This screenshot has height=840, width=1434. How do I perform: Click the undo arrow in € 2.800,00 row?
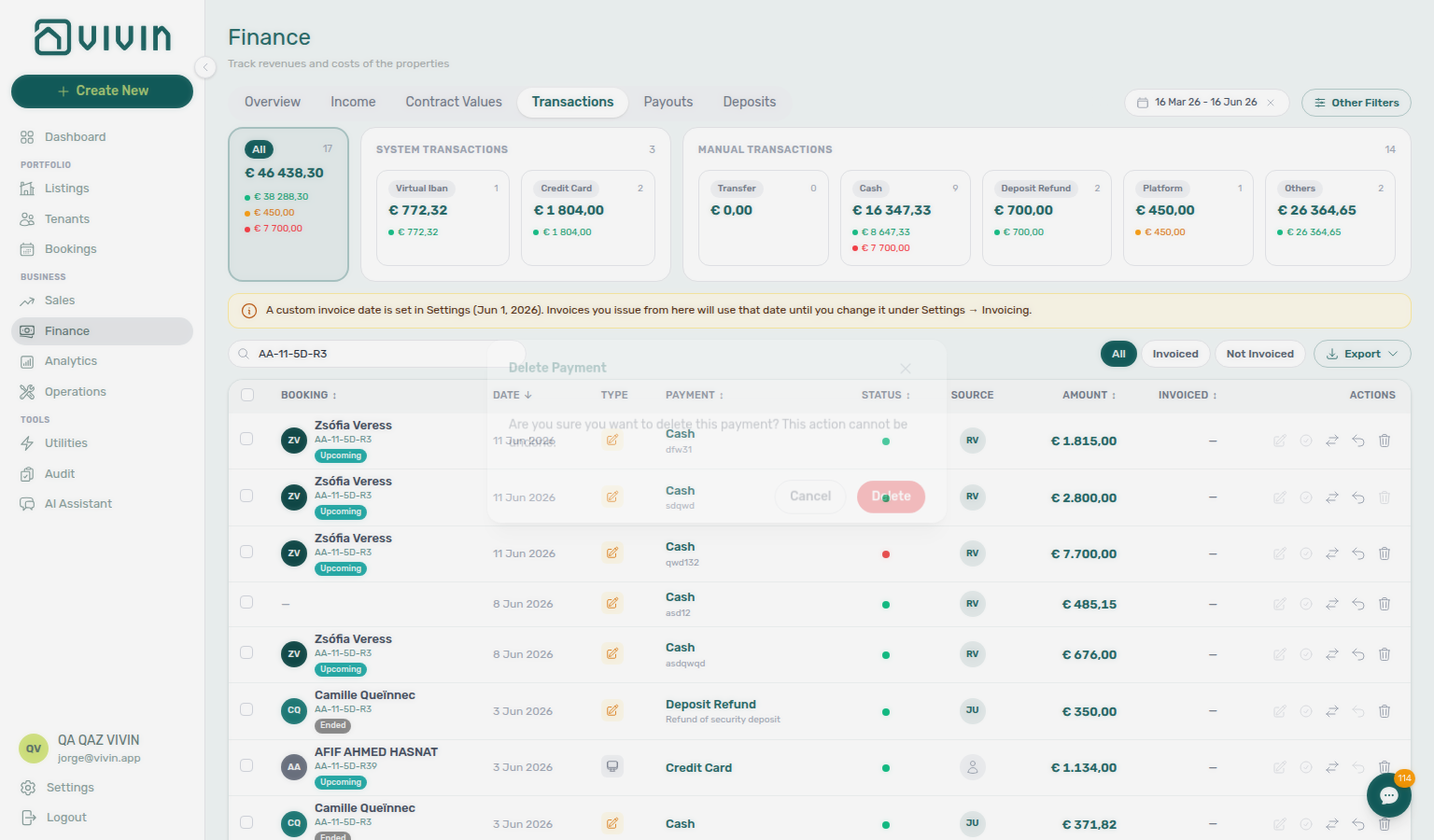1358,497
